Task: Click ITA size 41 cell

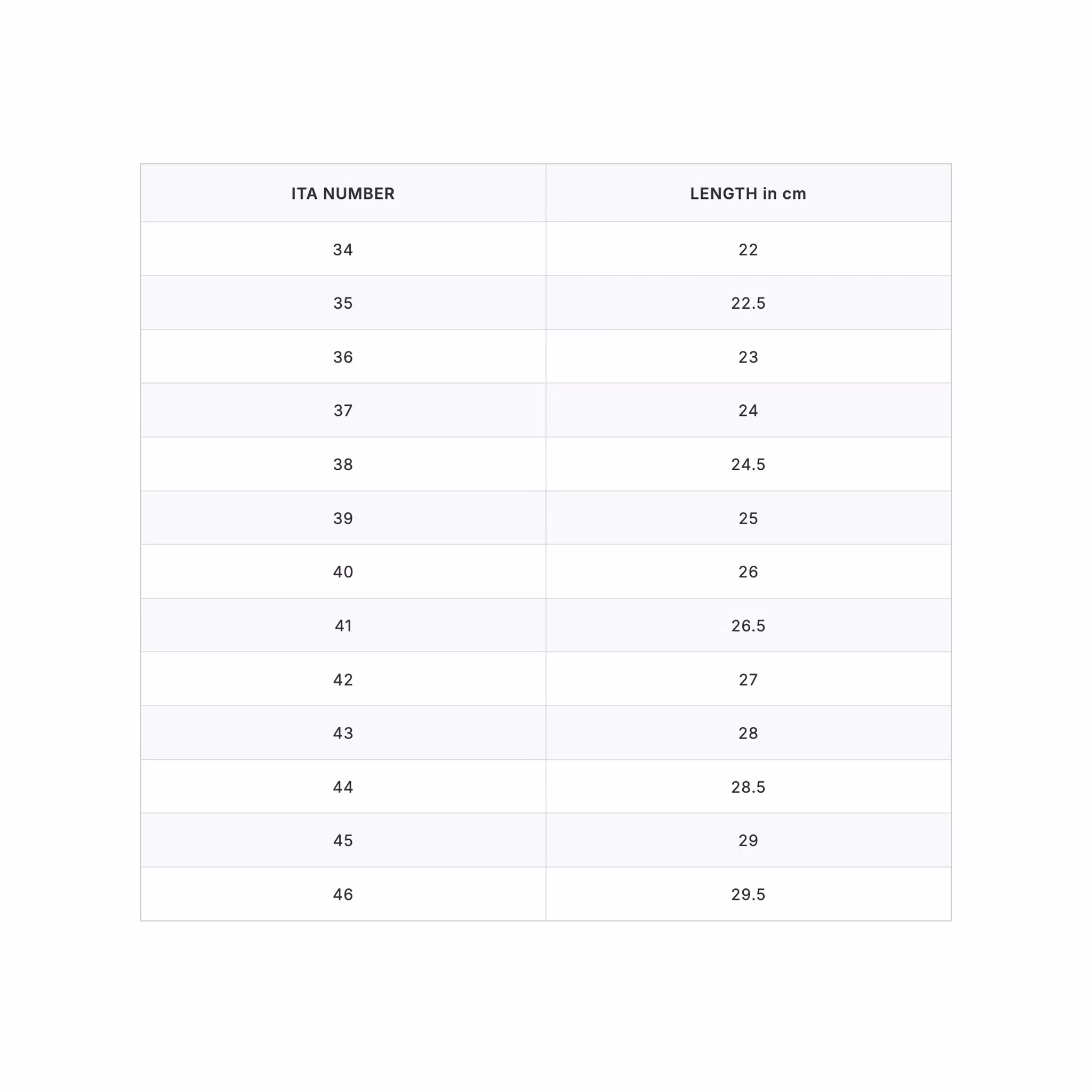Action: (x=342, y=625)
